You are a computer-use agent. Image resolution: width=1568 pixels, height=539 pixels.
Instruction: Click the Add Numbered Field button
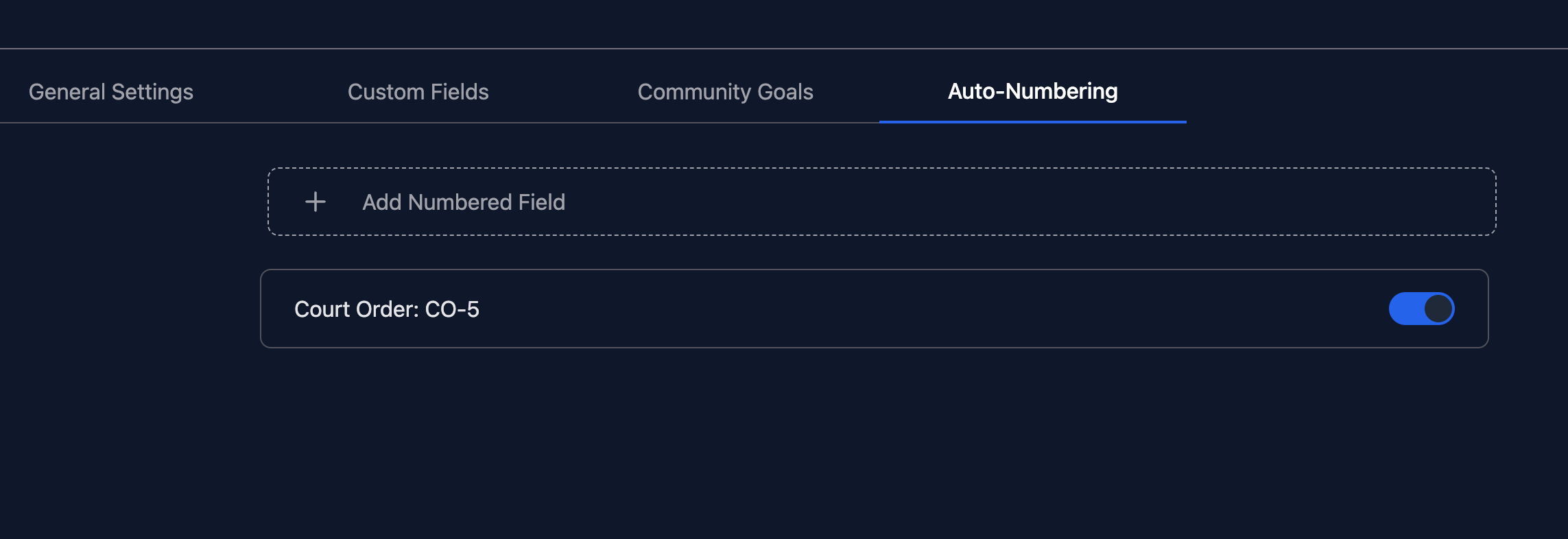[881, 202]
